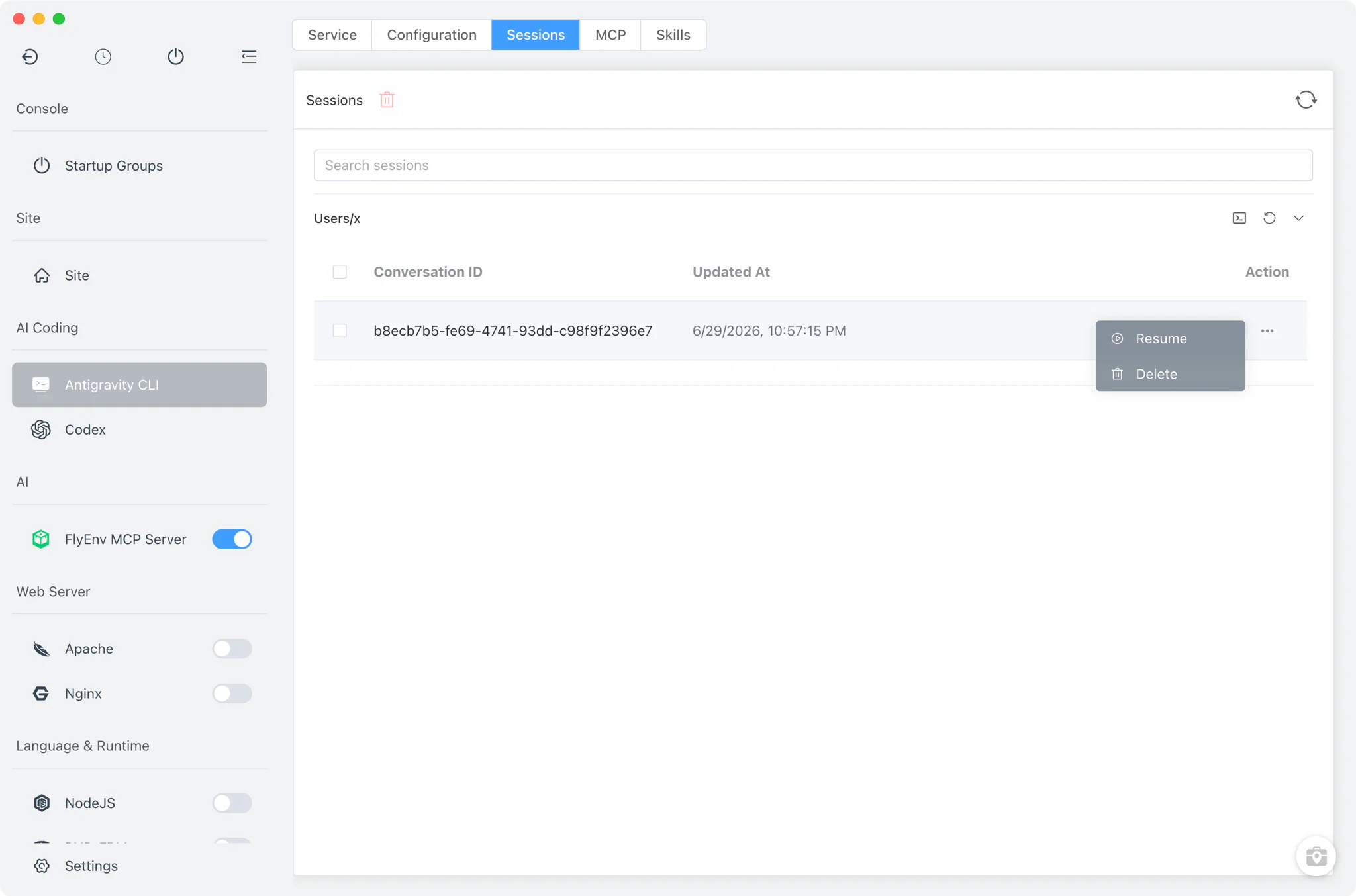Open the history clock icon

click(x=103, y=57)
